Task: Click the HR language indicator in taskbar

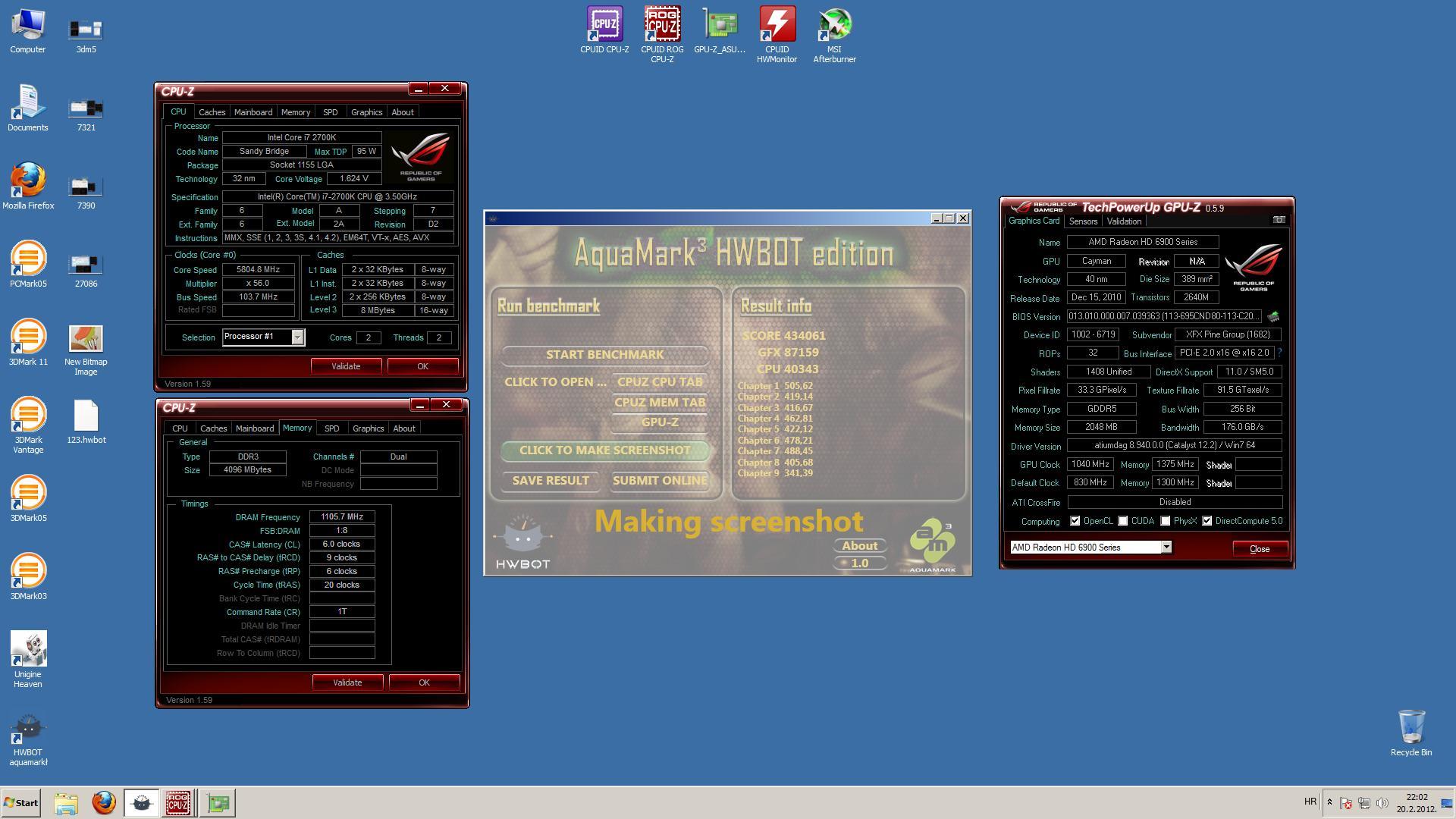Action: coord(1310,802)
